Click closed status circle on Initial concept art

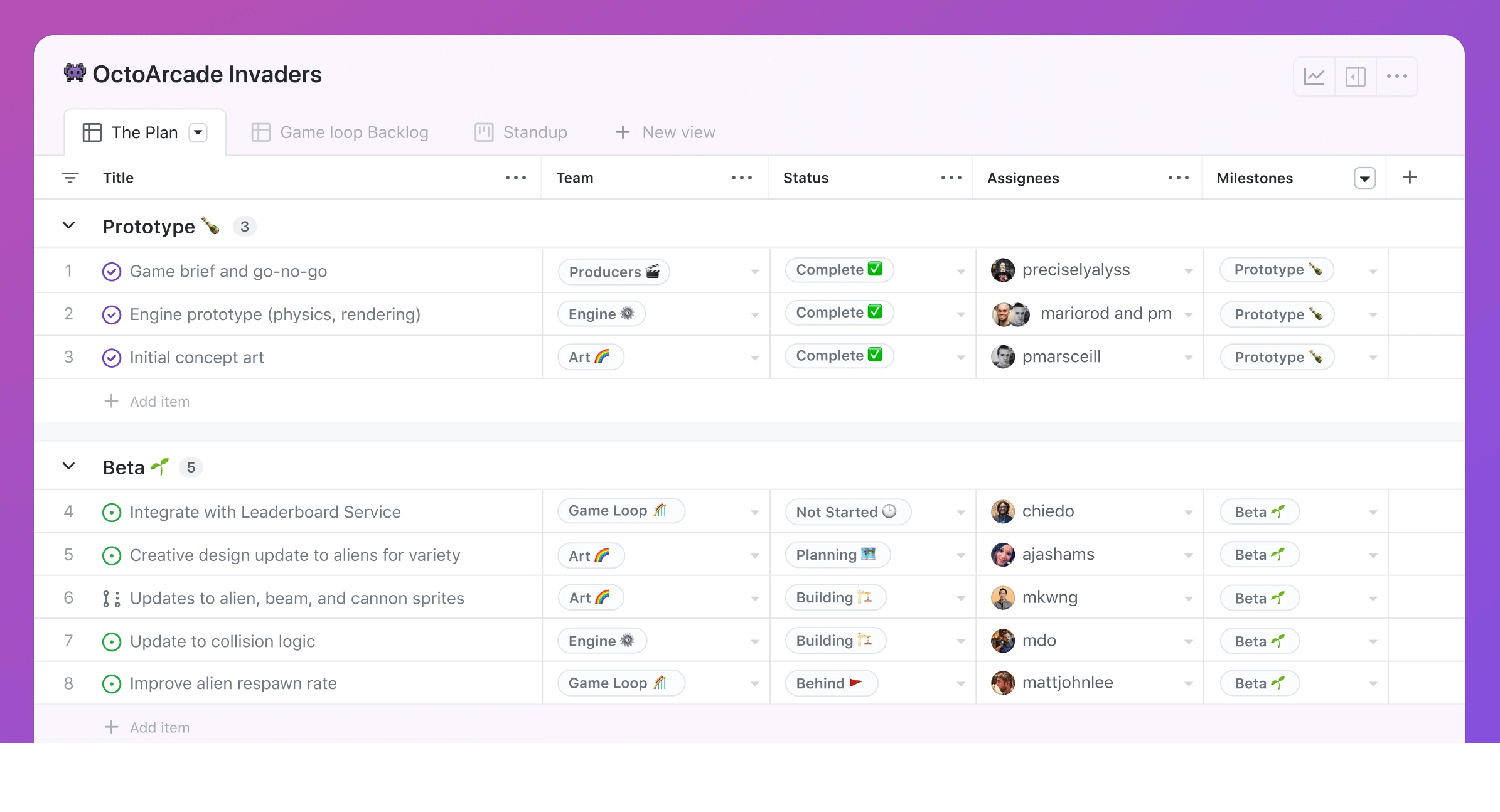[111, 358]
